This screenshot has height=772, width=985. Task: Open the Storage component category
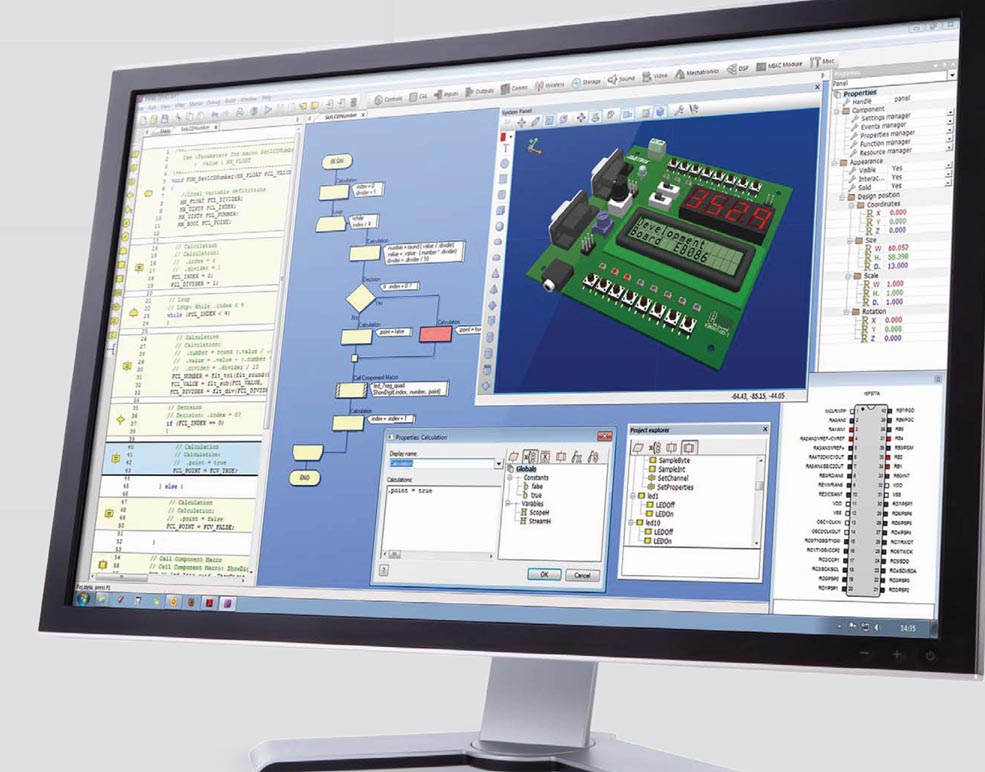point(585,82)
